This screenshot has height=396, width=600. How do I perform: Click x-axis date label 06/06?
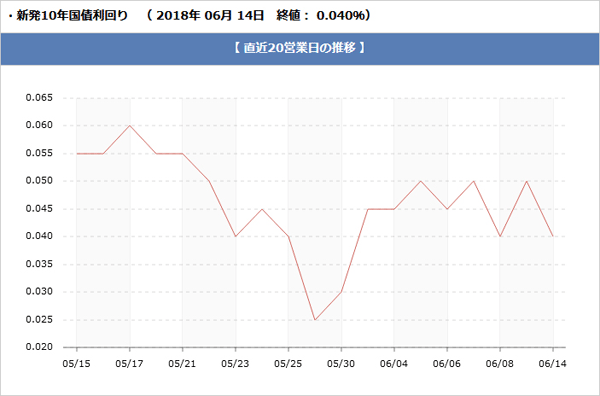(x=447, y=363)
